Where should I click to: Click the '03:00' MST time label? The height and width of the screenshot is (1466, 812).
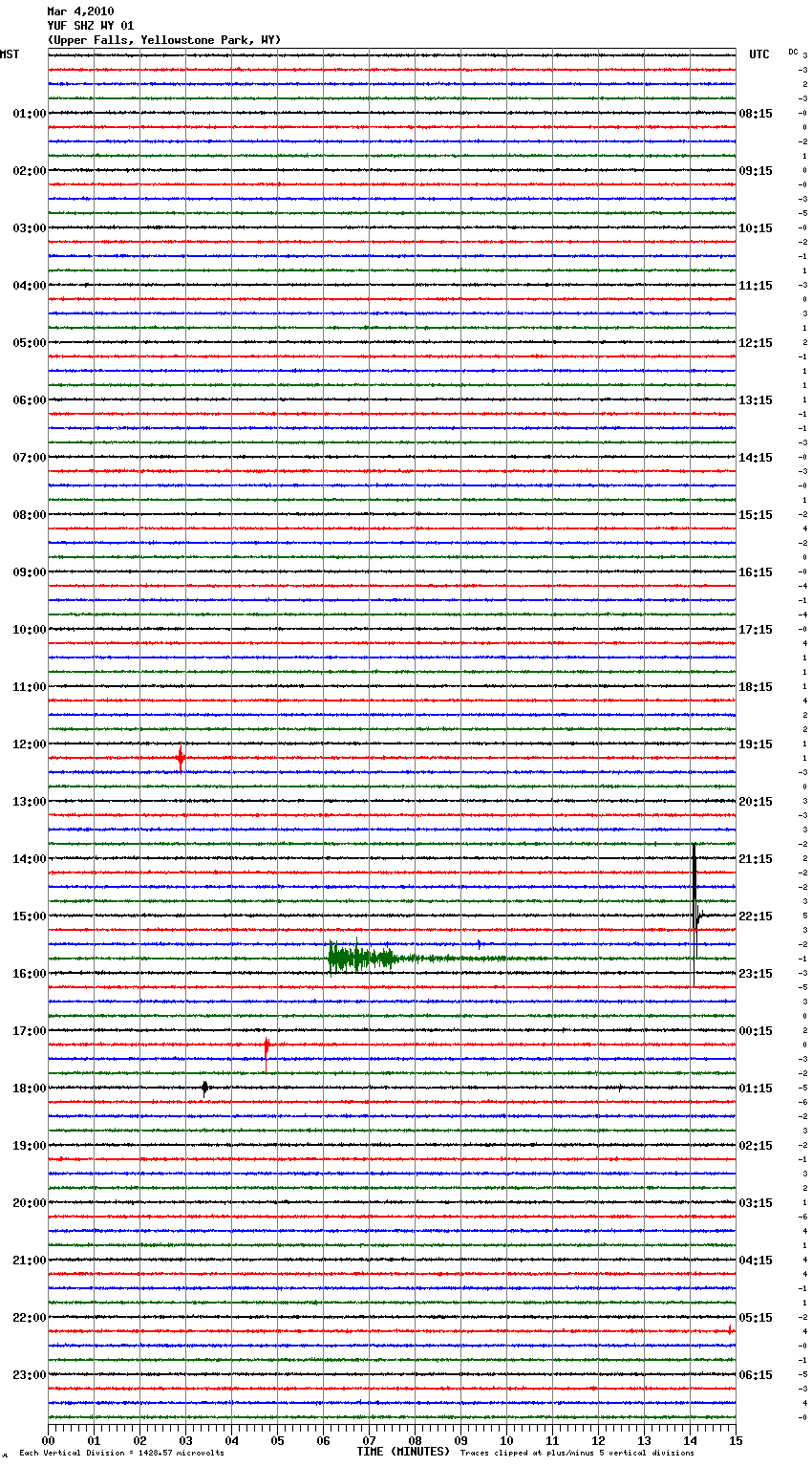[x=30, y=228]
